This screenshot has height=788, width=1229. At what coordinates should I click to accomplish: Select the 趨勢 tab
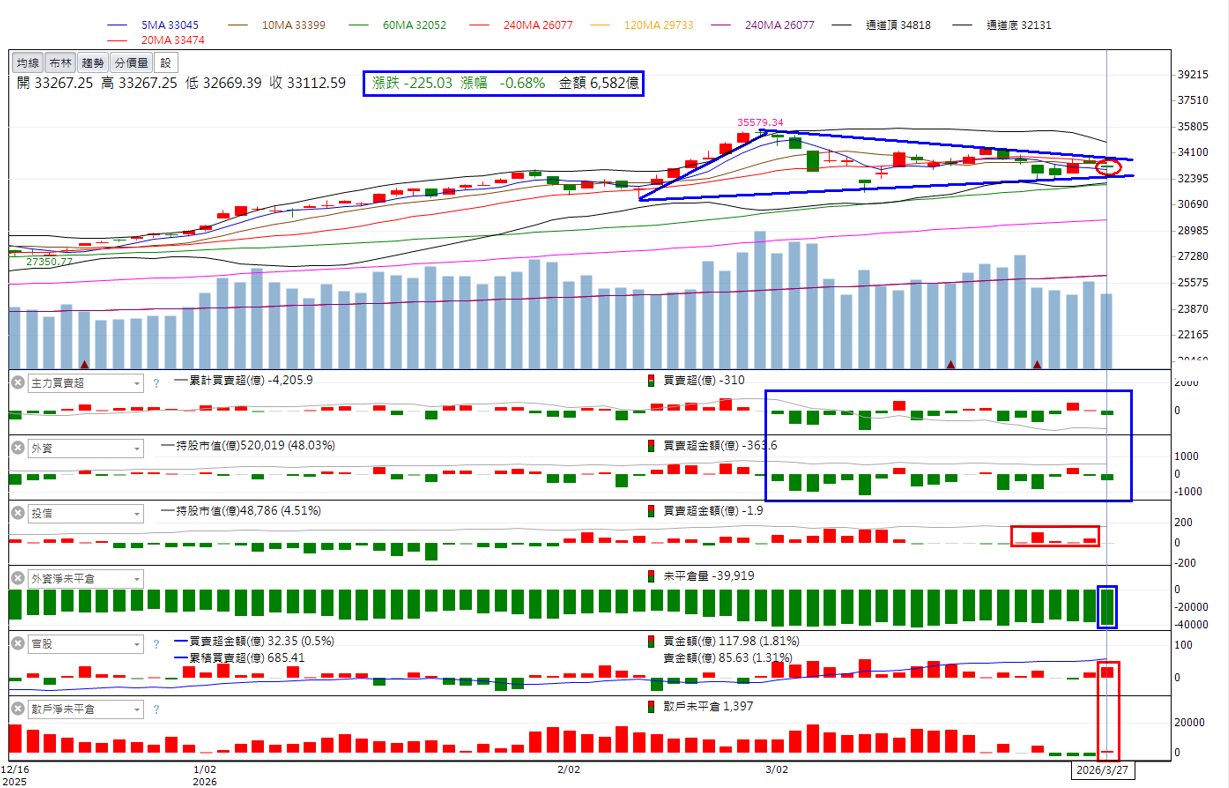tap(93, 63)
